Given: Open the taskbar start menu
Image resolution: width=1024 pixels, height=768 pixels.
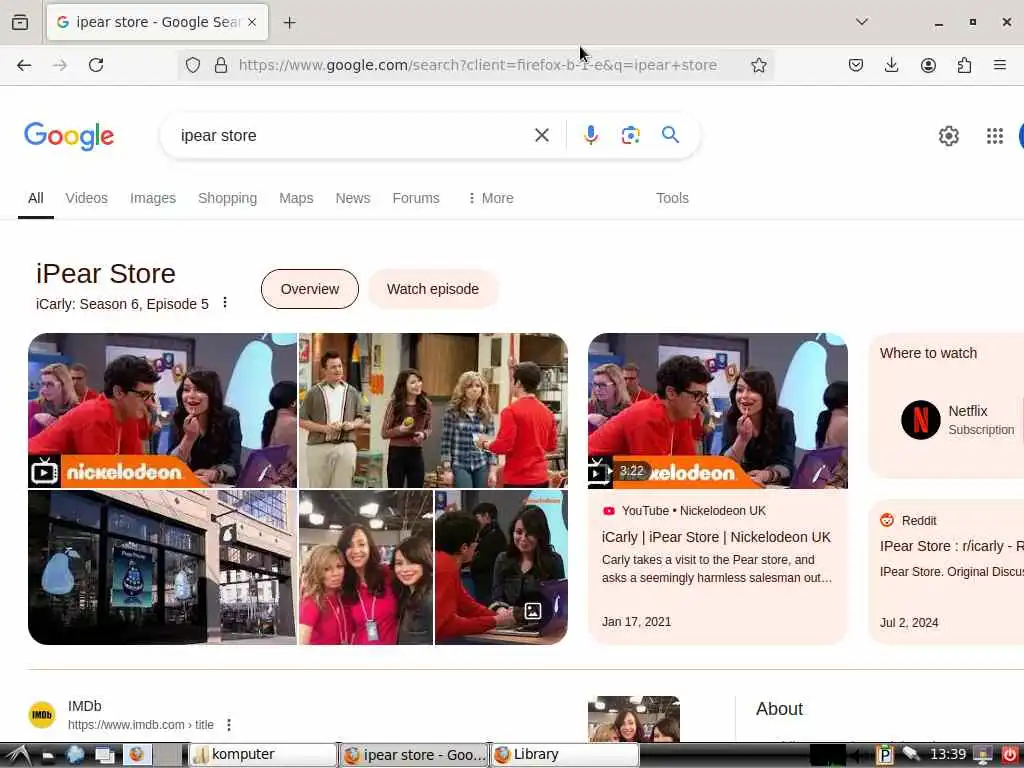Looking at the screenshot, I should point(16,755).
